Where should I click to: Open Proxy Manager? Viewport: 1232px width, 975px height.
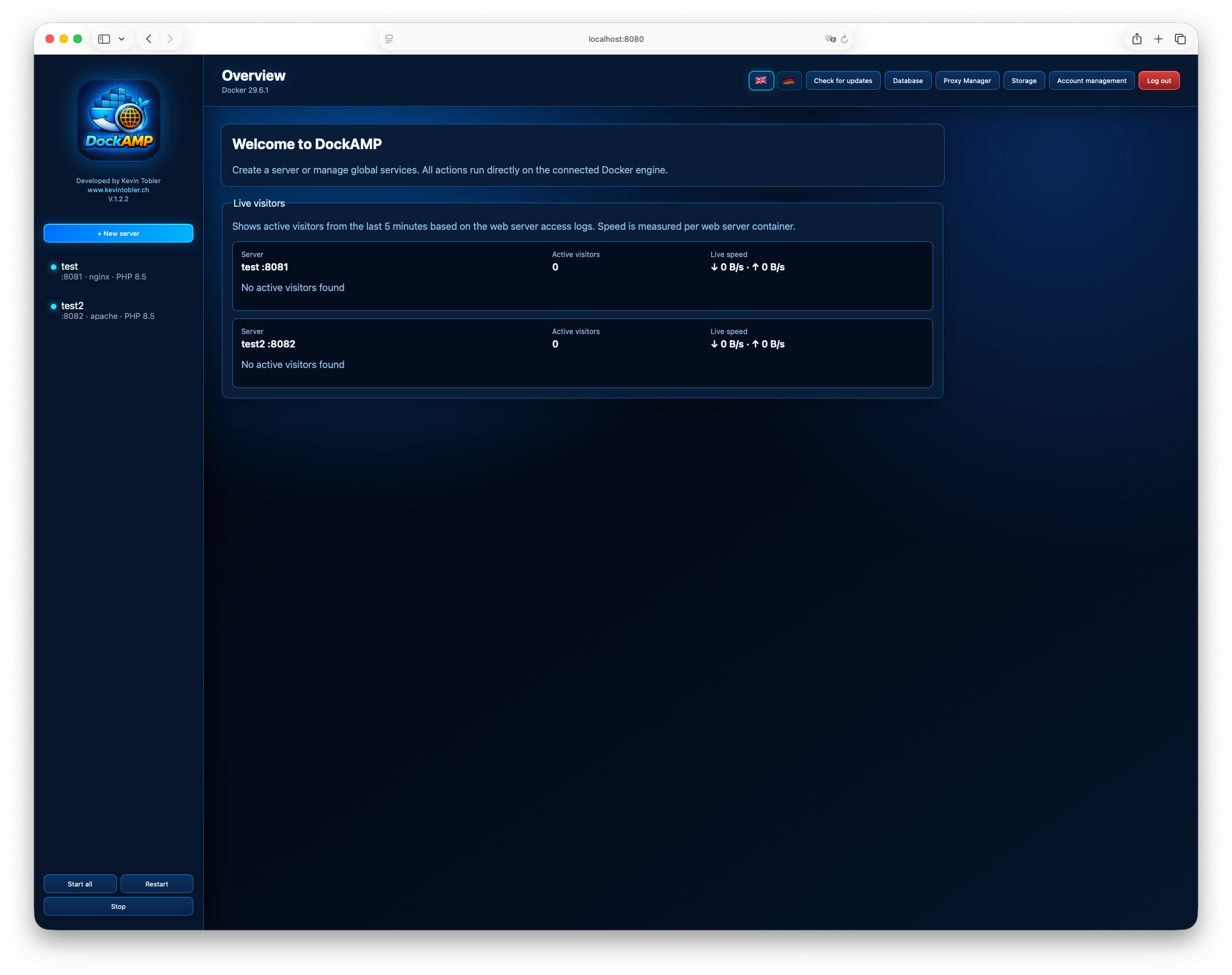tap(967, 81)
